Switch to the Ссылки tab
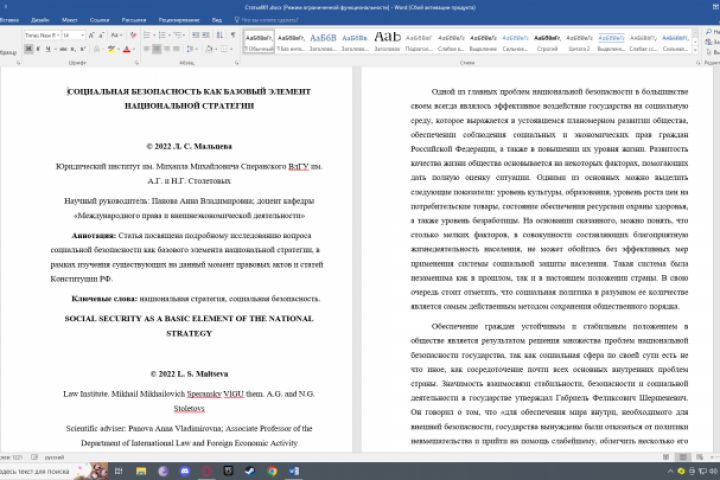720x480 pixels. [x=99, y=20]
